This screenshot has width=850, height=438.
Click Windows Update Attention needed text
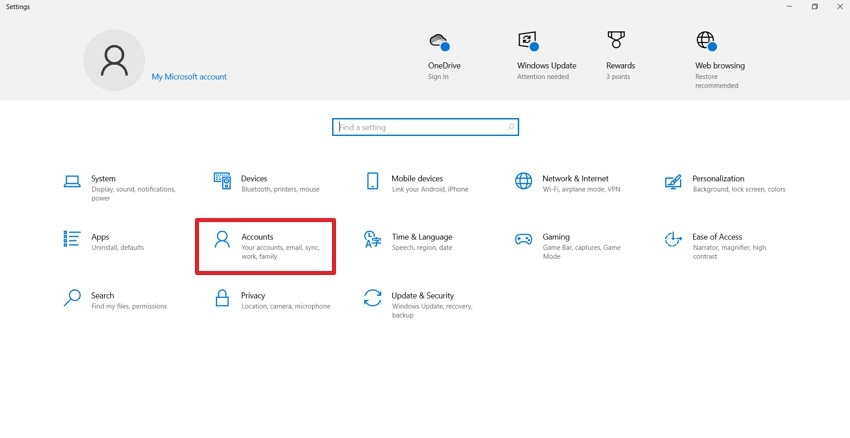(x=543, y=77)
